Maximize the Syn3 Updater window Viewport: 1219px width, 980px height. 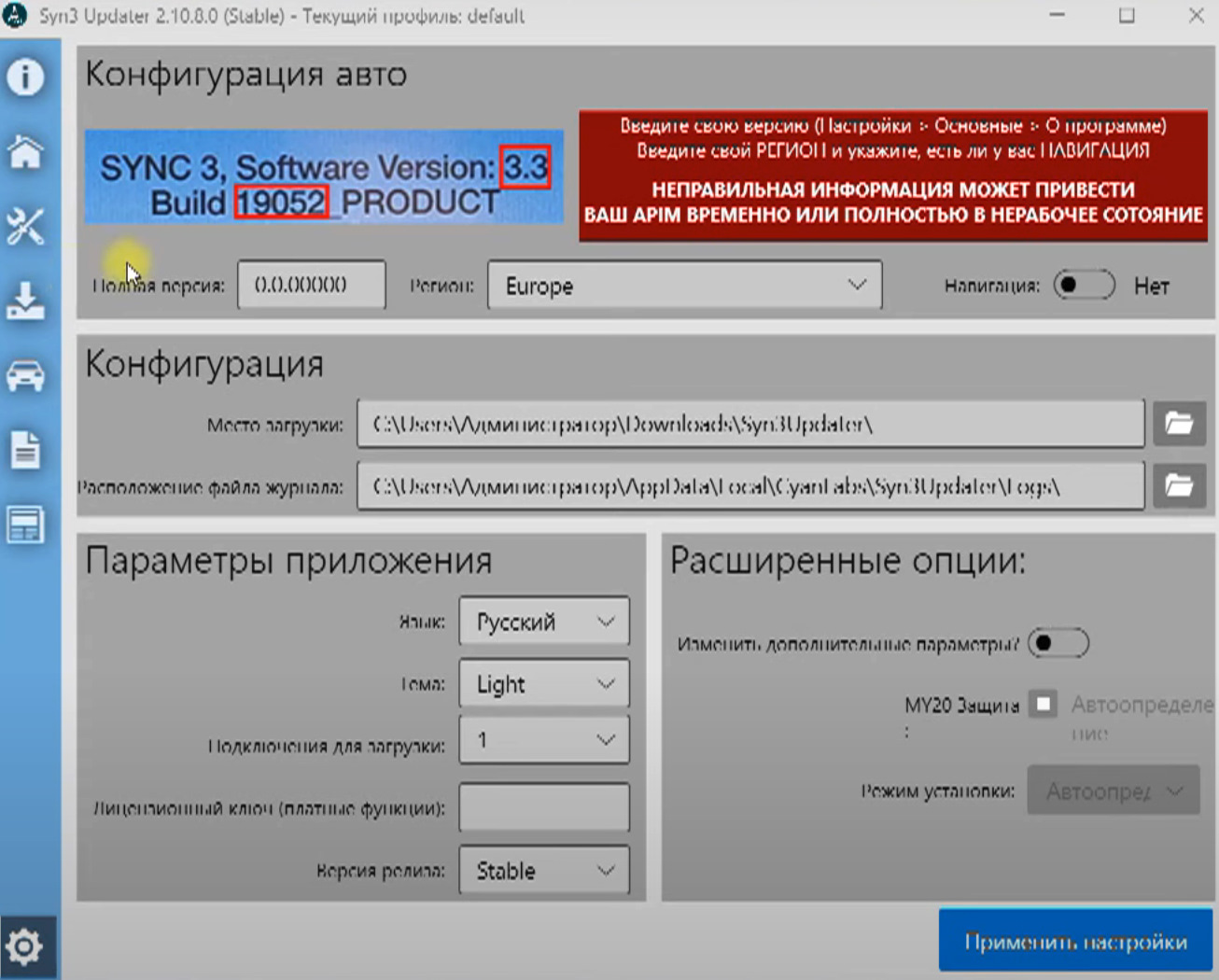[x=1128, y=16]
